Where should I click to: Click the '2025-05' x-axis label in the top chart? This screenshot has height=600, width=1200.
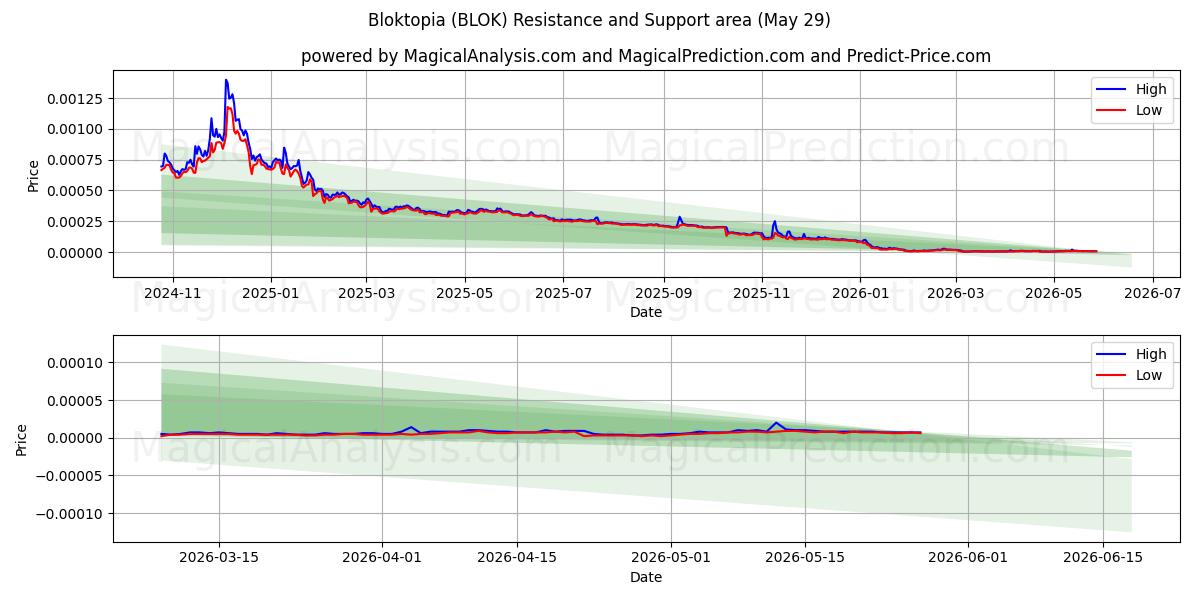coord(464,293)
